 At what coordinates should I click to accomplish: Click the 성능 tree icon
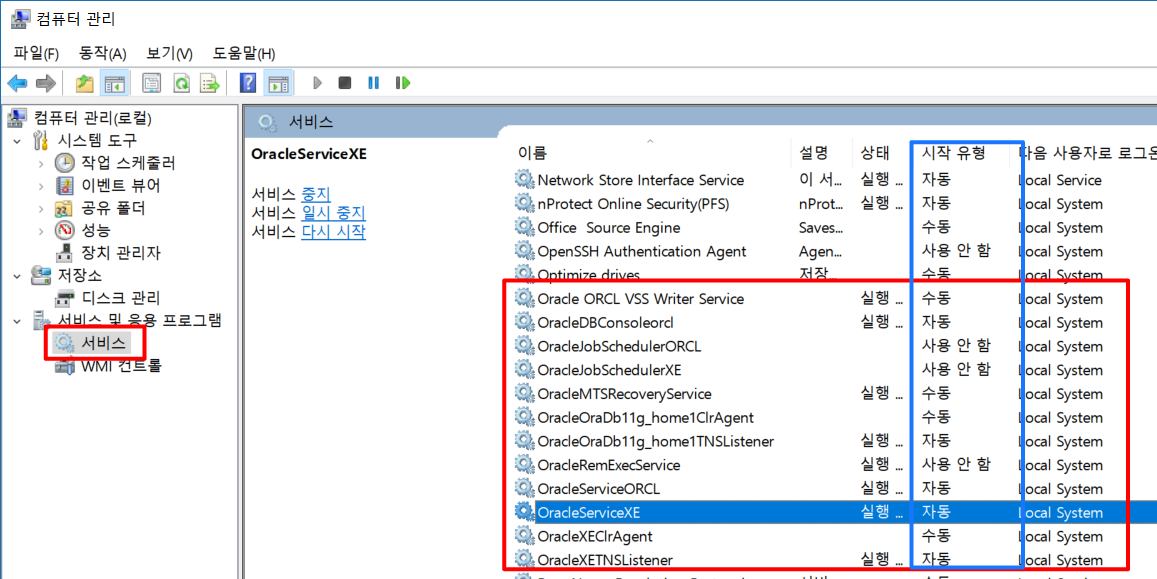pos(65,231)
